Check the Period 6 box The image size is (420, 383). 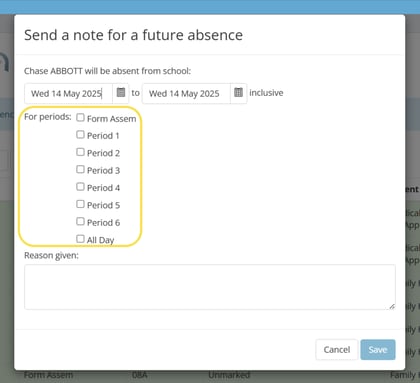point(80,221)
